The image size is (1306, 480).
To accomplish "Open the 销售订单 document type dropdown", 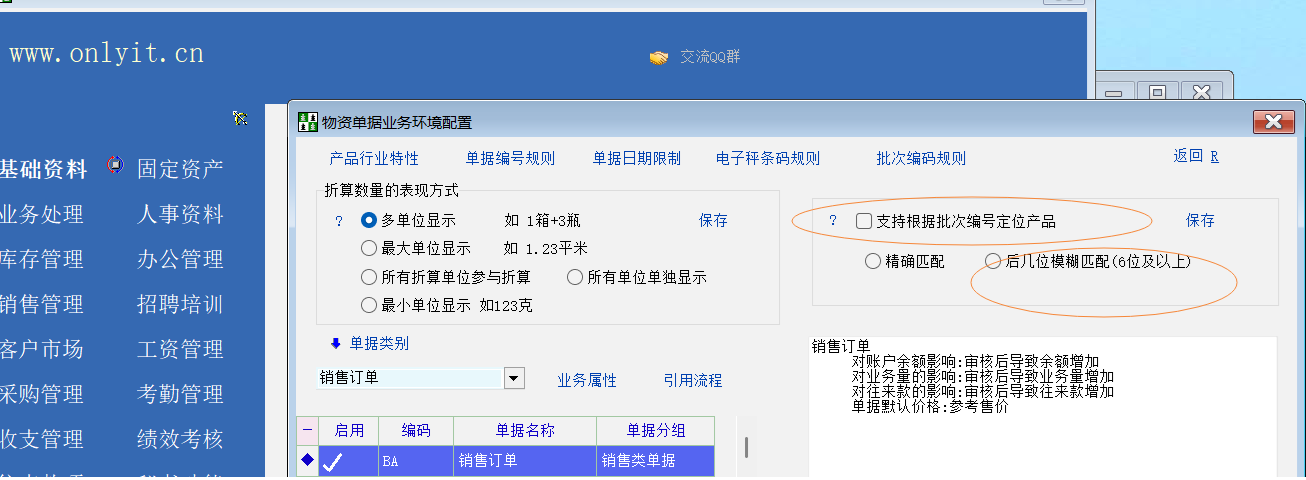I will point(514,379).
